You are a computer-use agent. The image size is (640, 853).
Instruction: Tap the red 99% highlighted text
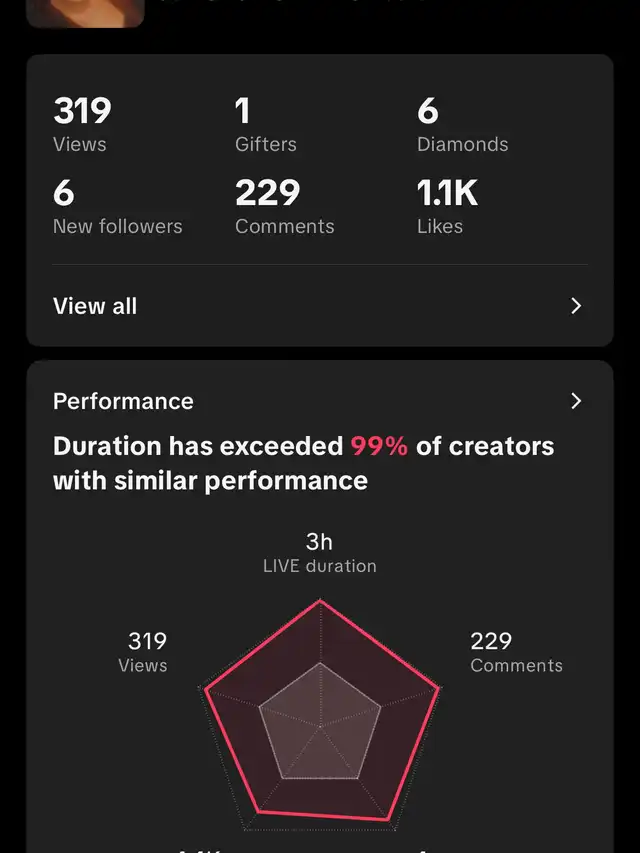pyautogui.click(x=379, y=446)
